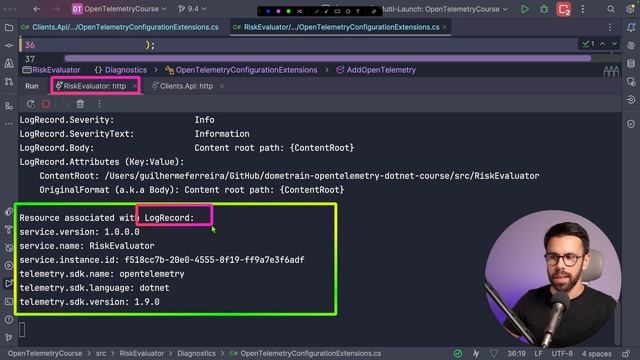
Task: Close the RiskEvaluator editor tab
Action: pos(445,27)
